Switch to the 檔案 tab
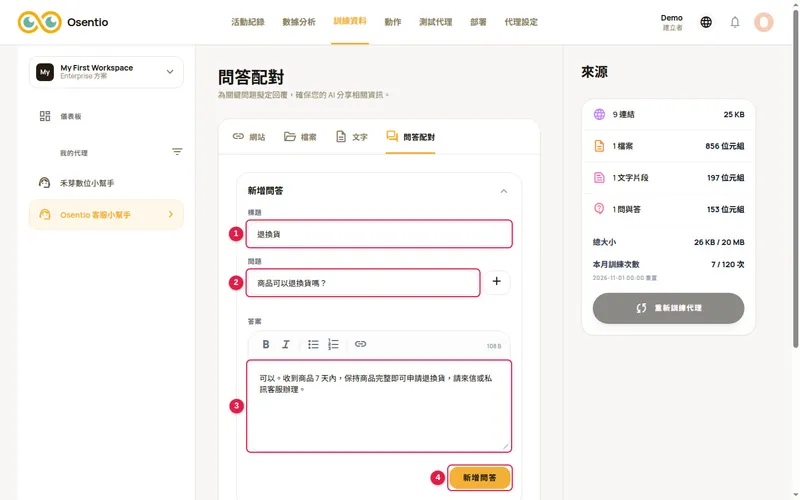Screen dimensions: 800x500 [x=300, y=137]
